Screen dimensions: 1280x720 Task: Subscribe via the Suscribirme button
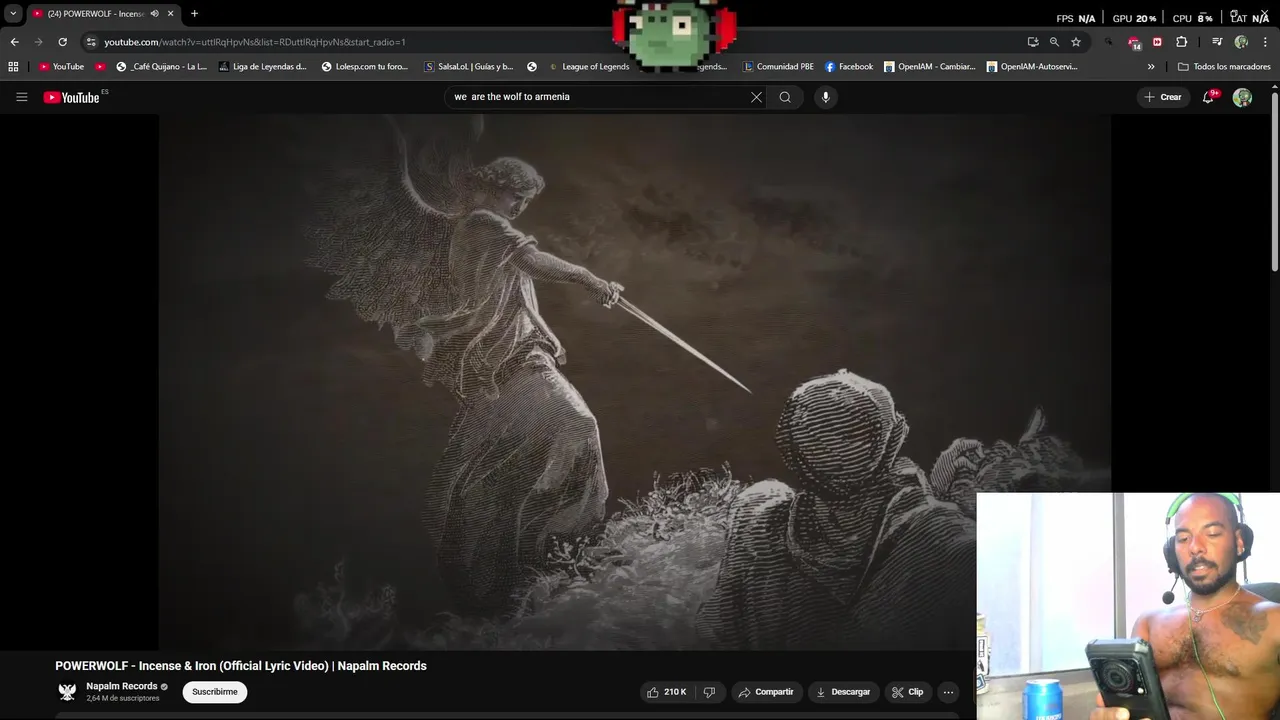point(215,692)
